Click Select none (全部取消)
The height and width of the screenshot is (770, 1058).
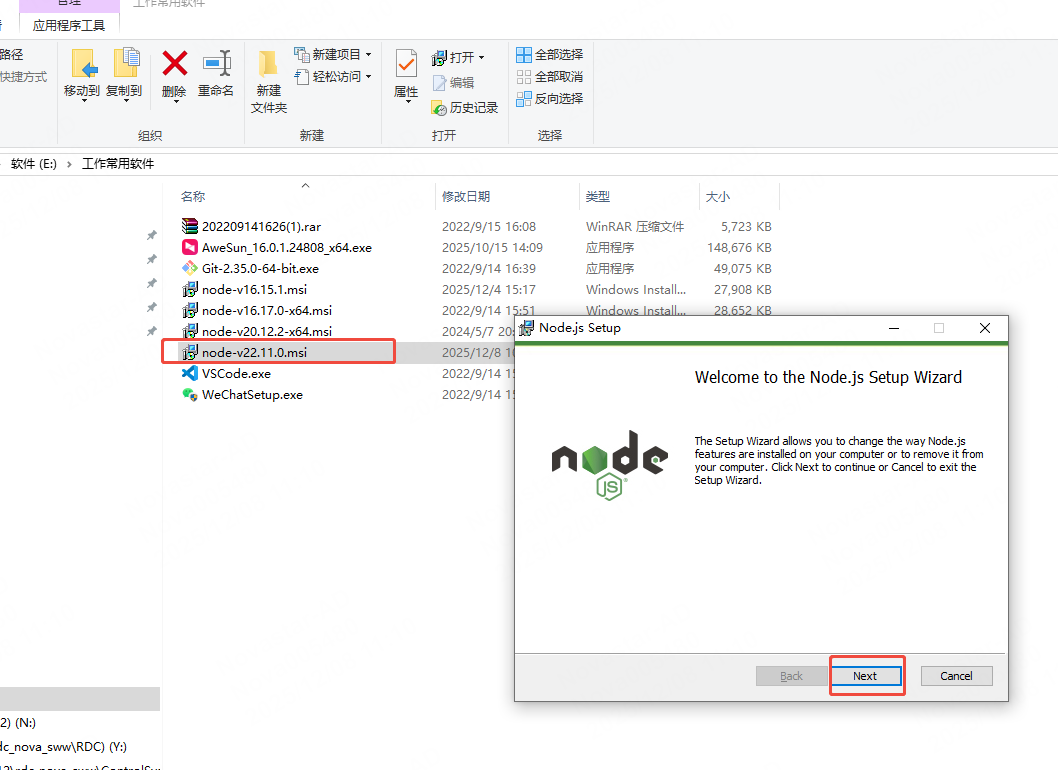(550, 76)
